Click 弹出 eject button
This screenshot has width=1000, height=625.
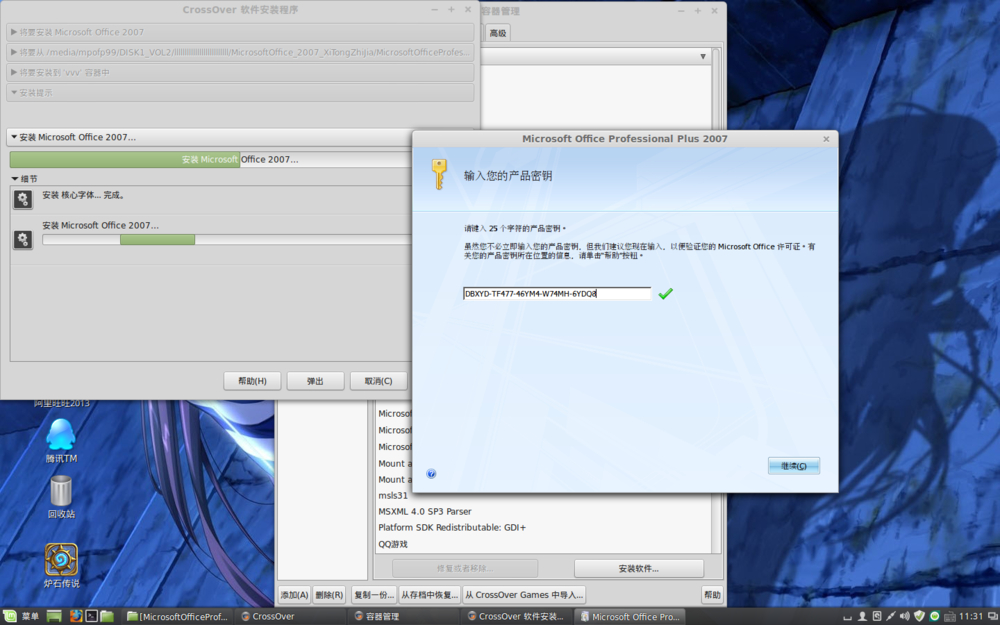[x=315, y=381]
